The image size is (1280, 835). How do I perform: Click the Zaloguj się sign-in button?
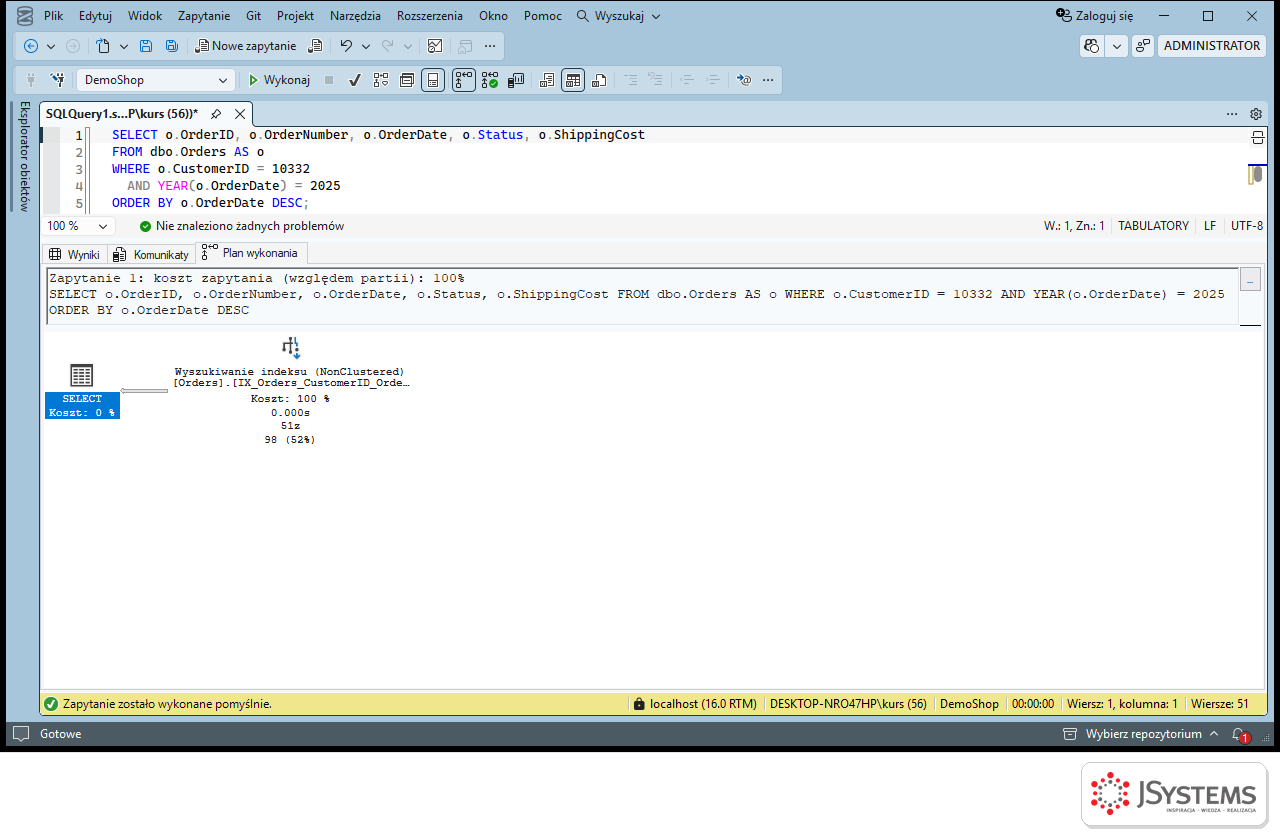[1095, 16]
